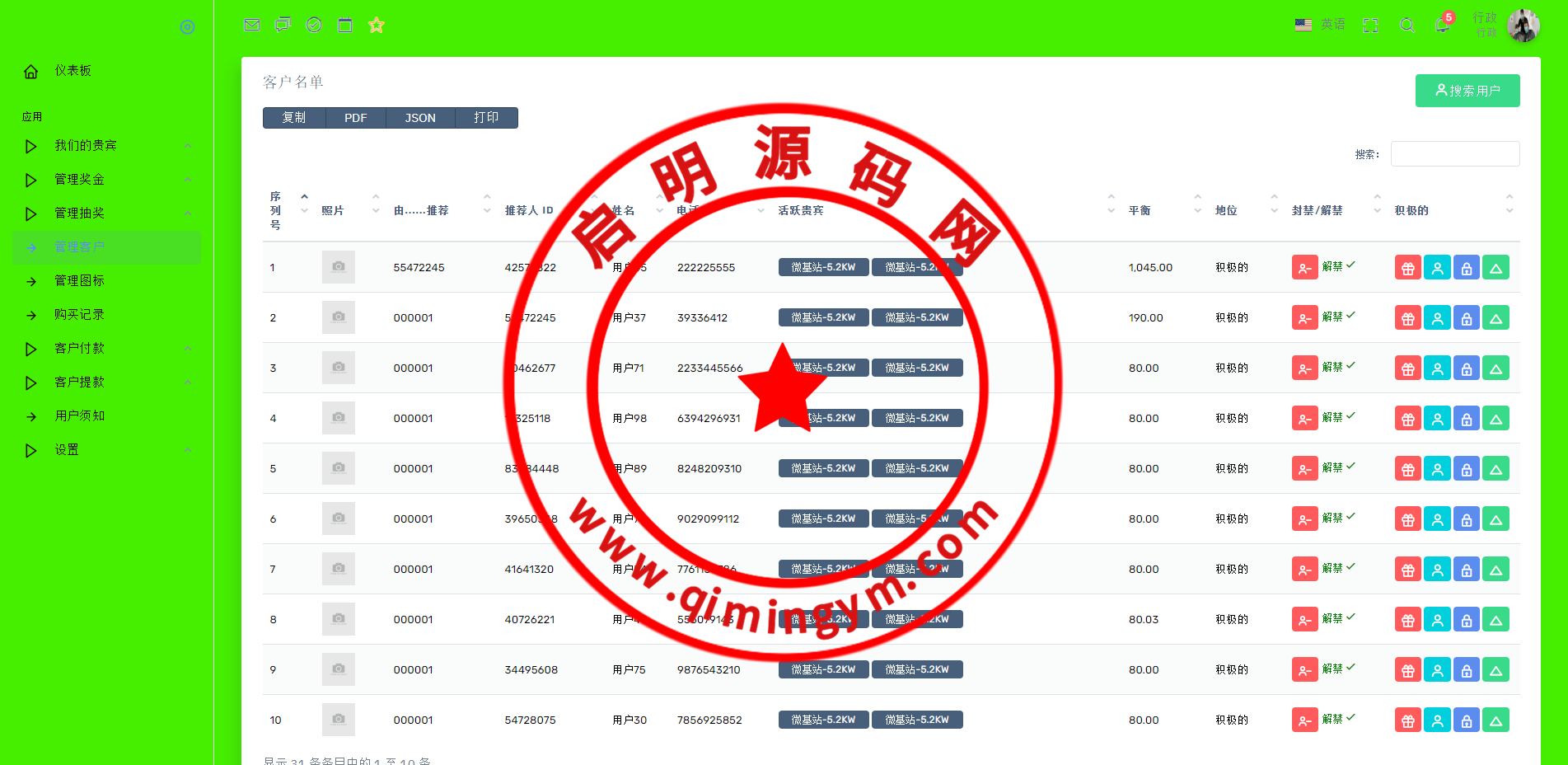Toggle sidebar collapse circle icon
This screenshot has height=765, width=1568.
click(188, 27)
